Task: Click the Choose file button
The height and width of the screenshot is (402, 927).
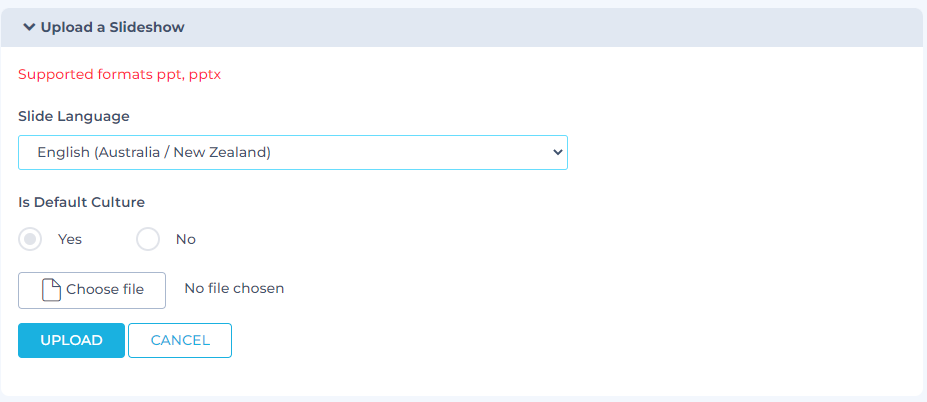Action: 92,290
